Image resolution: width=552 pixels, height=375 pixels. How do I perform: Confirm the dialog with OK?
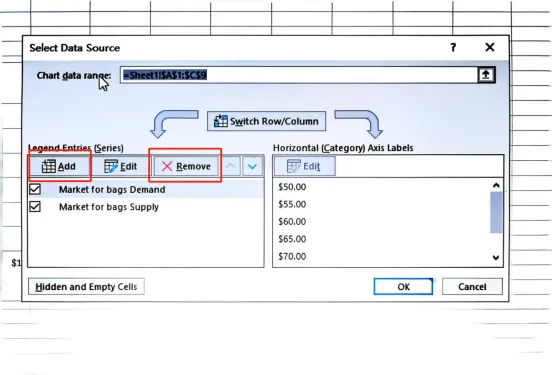pyautogui.click(x=403, y=287)
